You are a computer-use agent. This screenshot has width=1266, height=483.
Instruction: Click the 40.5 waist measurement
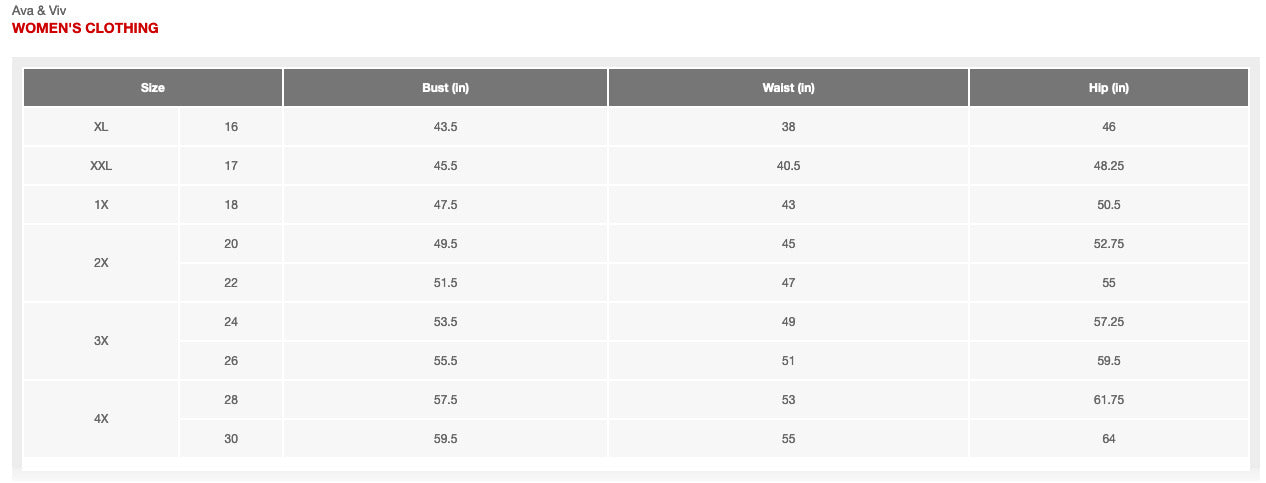point(788,166)
